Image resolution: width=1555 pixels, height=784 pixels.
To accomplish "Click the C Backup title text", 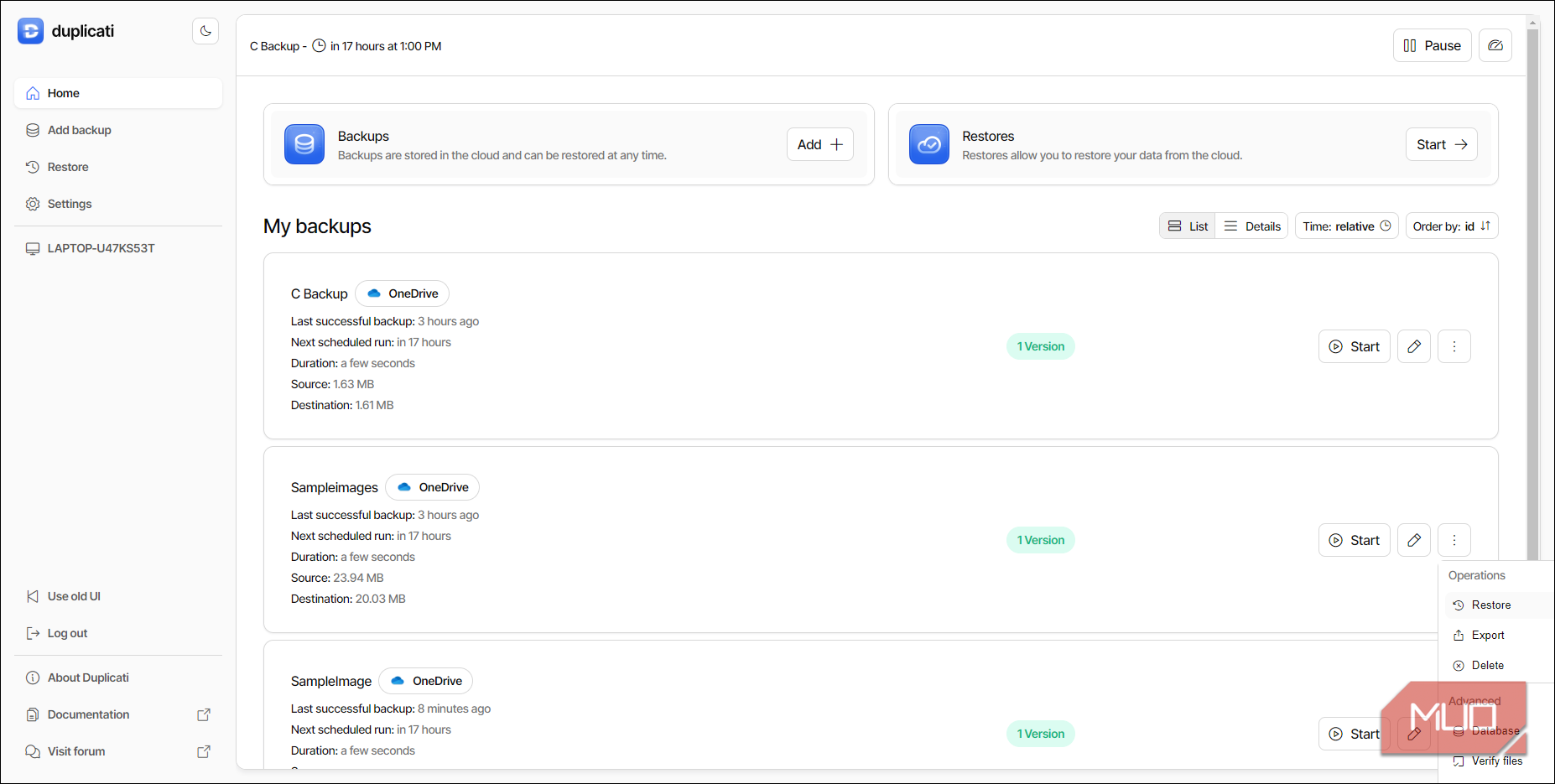I will (320, 293).
